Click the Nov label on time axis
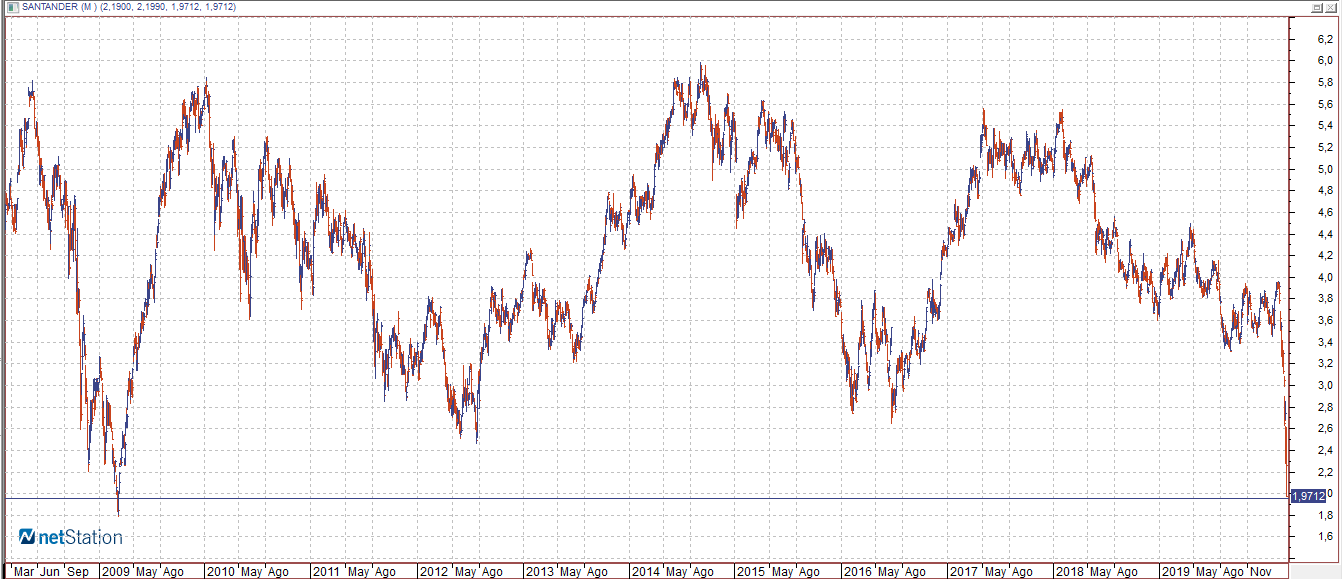Viewport: 1343px width, 579px height. point(1263,572)
